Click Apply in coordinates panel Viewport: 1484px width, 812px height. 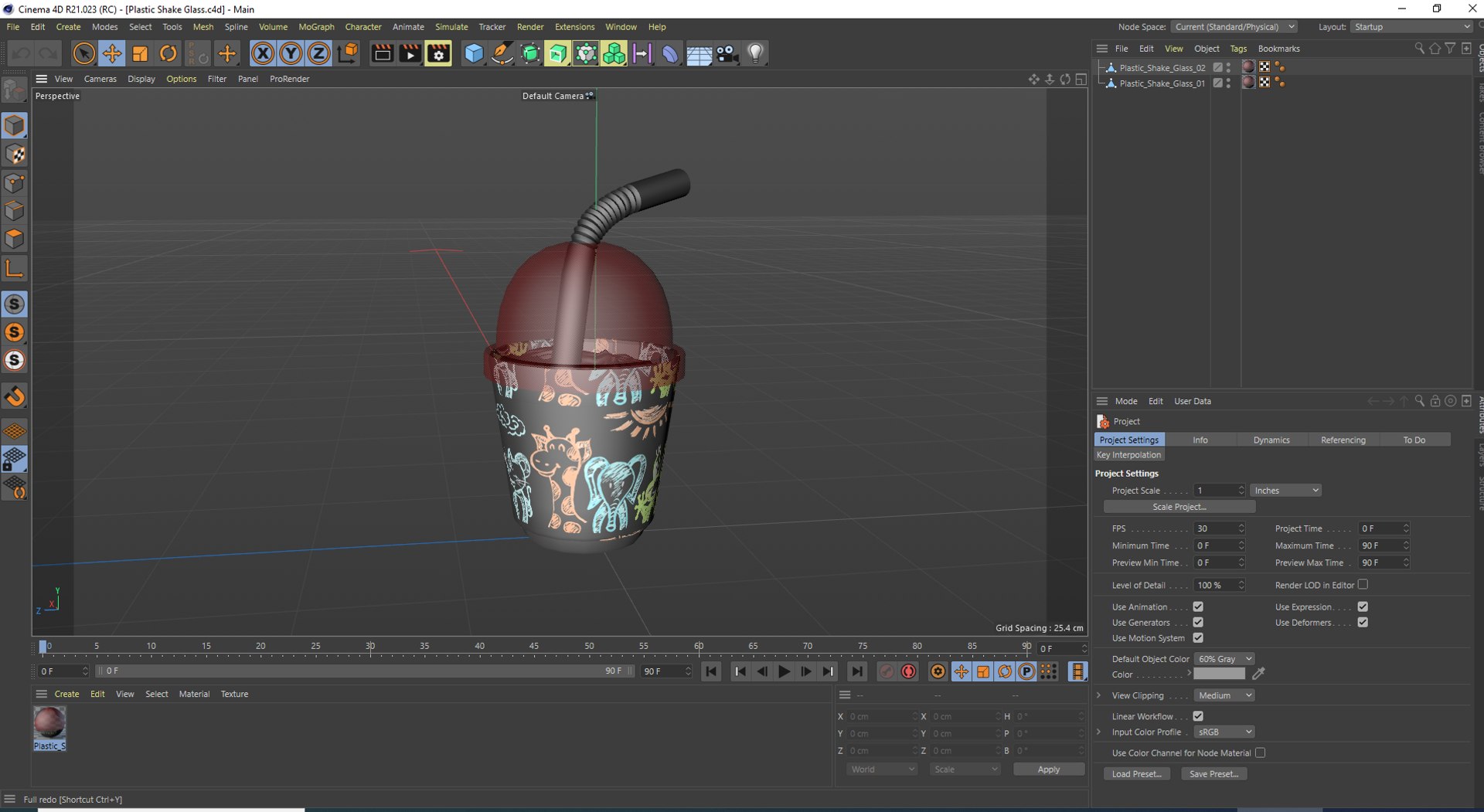[1048, 770]
